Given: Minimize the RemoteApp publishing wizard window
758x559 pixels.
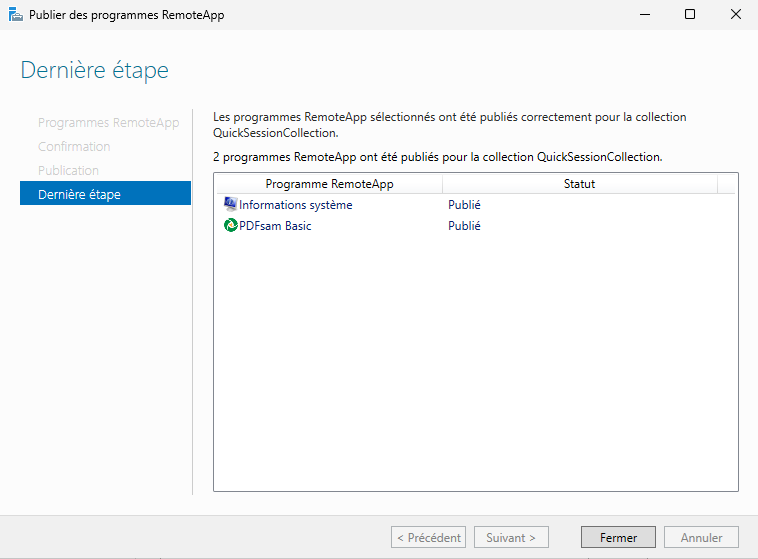Looking at the screenshot, I should pos(643,15).
